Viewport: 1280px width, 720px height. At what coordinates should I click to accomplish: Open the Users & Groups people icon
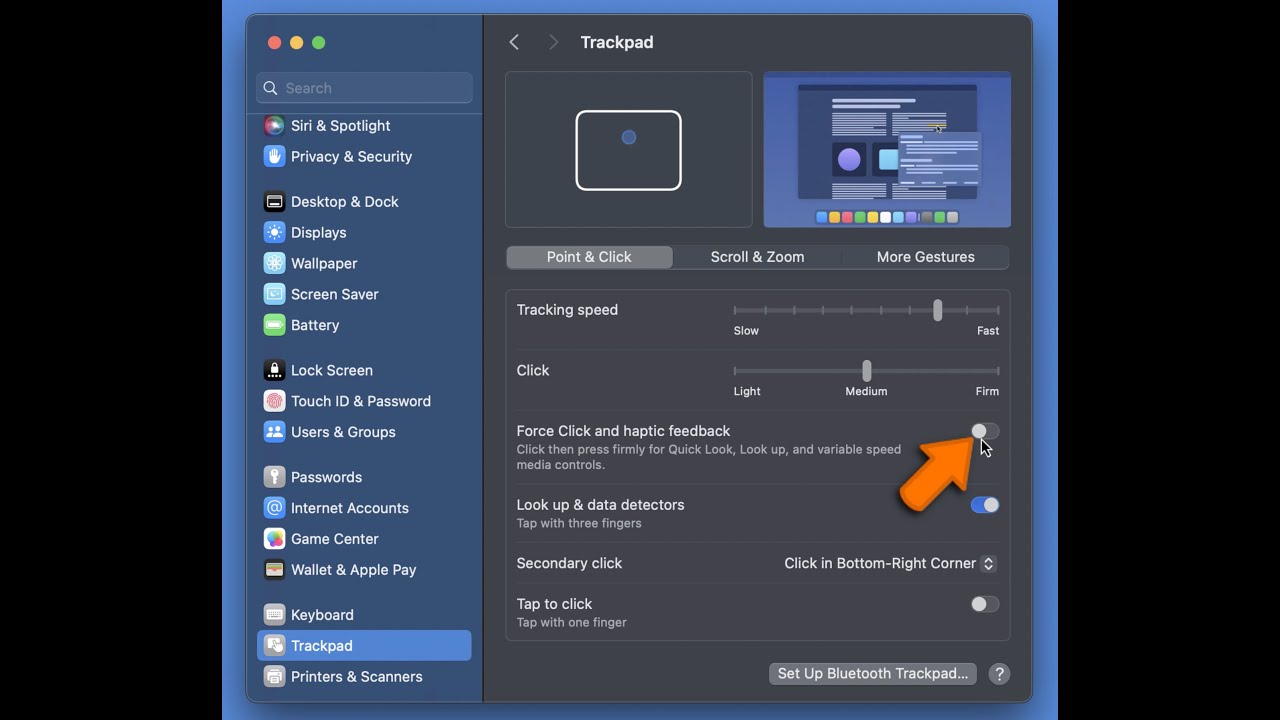click(x=274, y=433)
